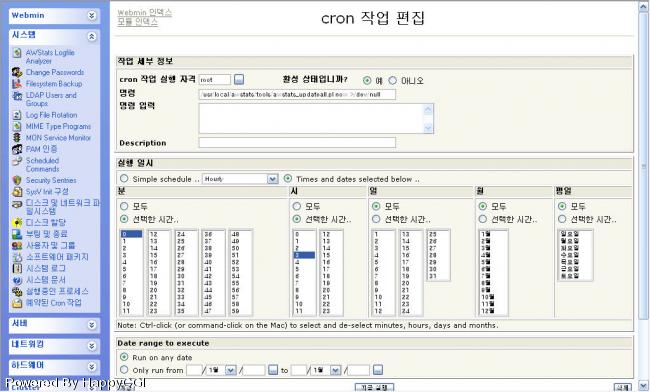Screen dimensions: 650x392
Task: Choose Times and dates selected below option
Action: (x=288, y=179)
